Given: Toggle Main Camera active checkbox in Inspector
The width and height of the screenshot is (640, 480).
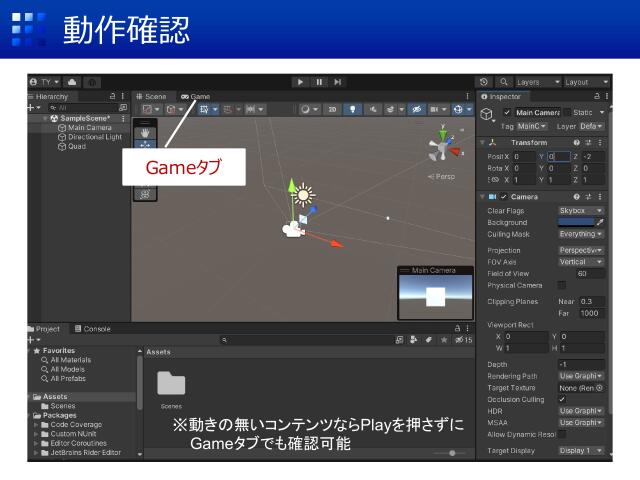Looking at the screenshot, I should (x=507, y=113).
